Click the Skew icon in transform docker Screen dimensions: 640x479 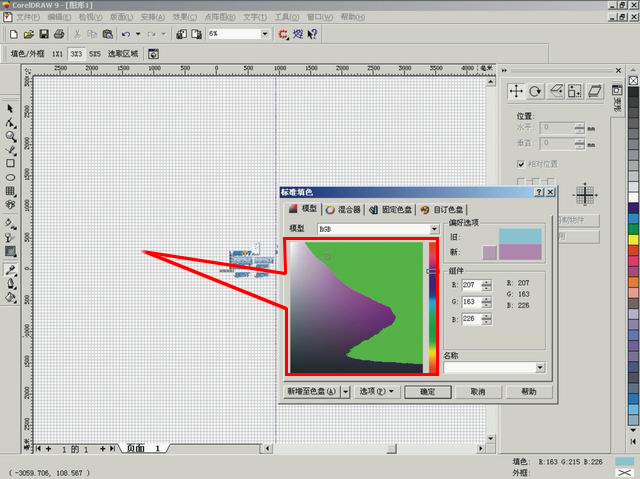click(x=594, y=91)
